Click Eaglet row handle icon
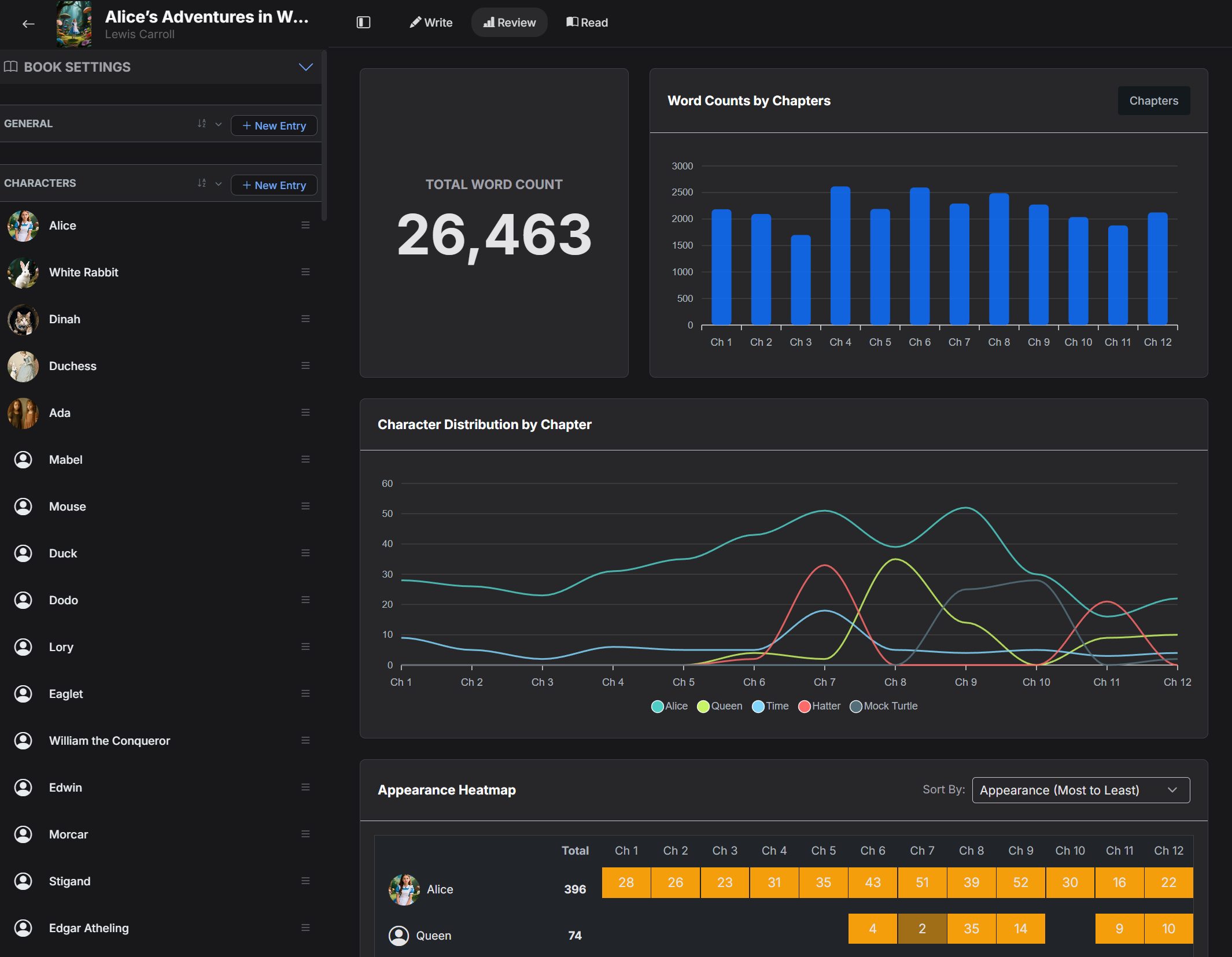The image size is (1232, 957). coord(305,693)
